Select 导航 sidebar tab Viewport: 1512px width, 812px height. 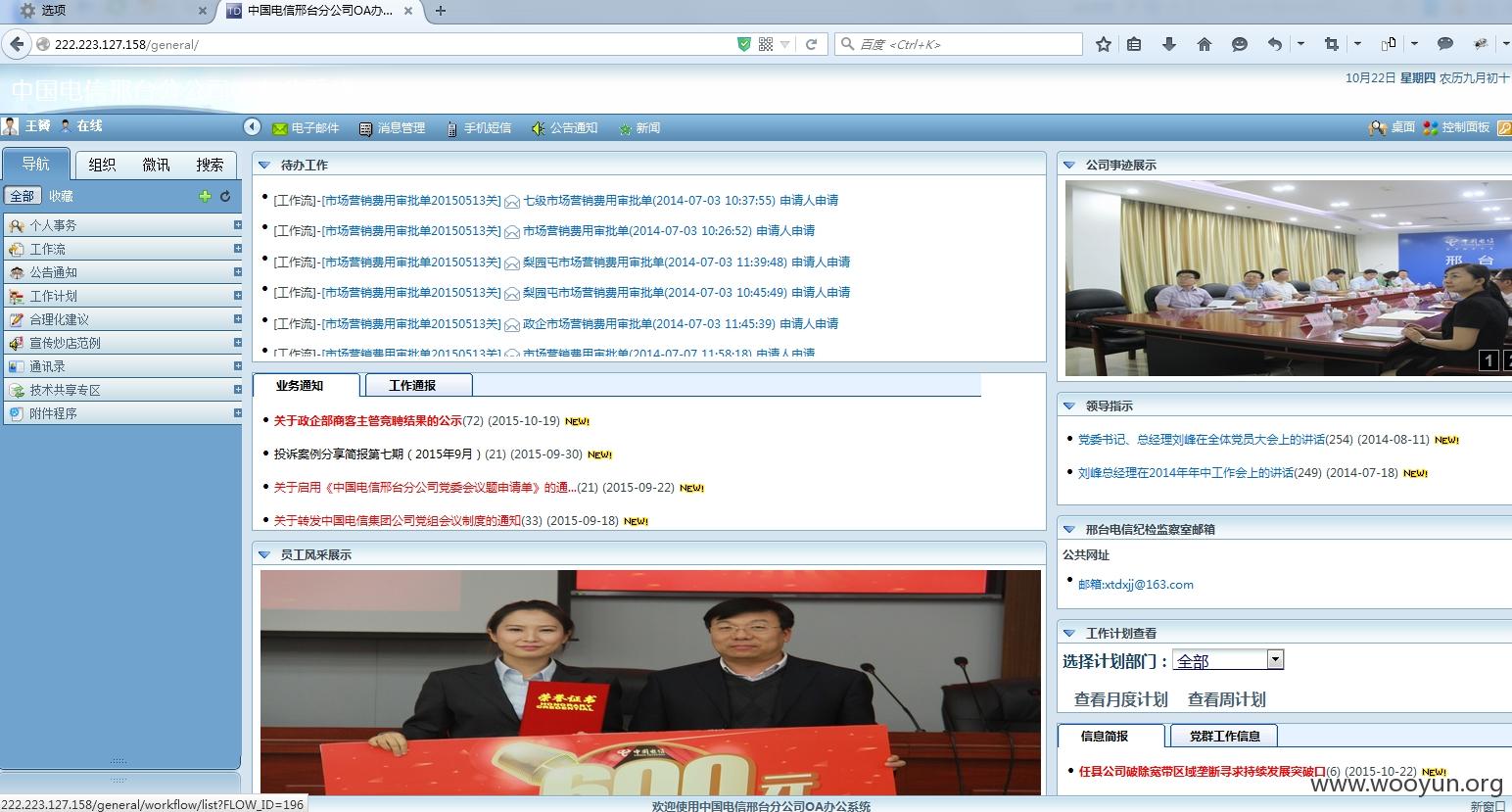coord(36,164)
